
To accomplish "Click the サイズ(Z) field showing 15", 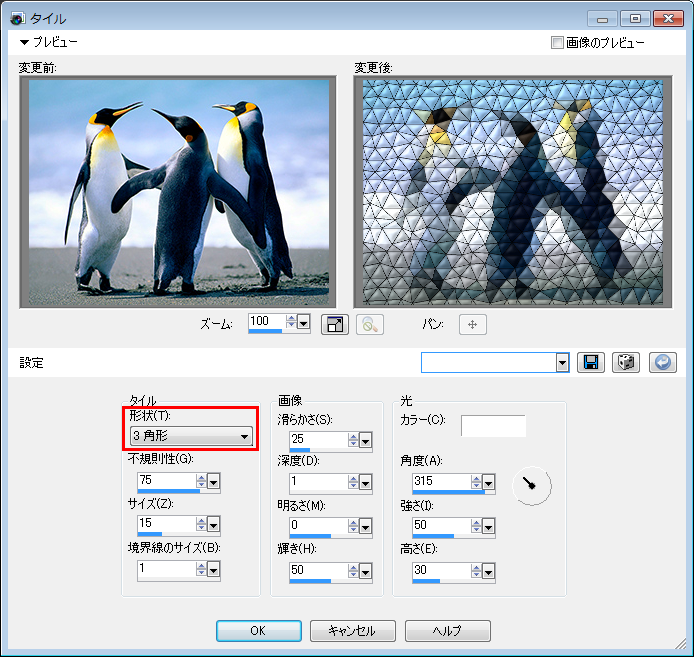I will (166, 523).
